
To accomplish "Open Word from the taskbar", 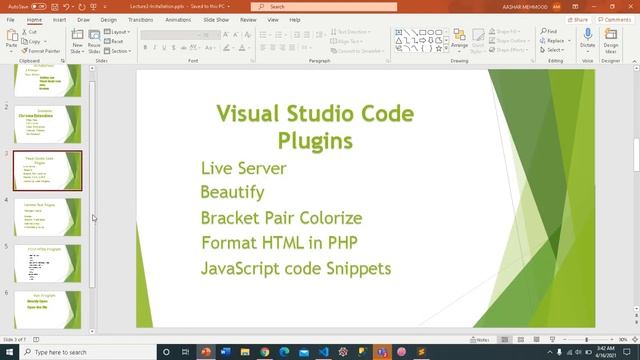I will 225,352.
